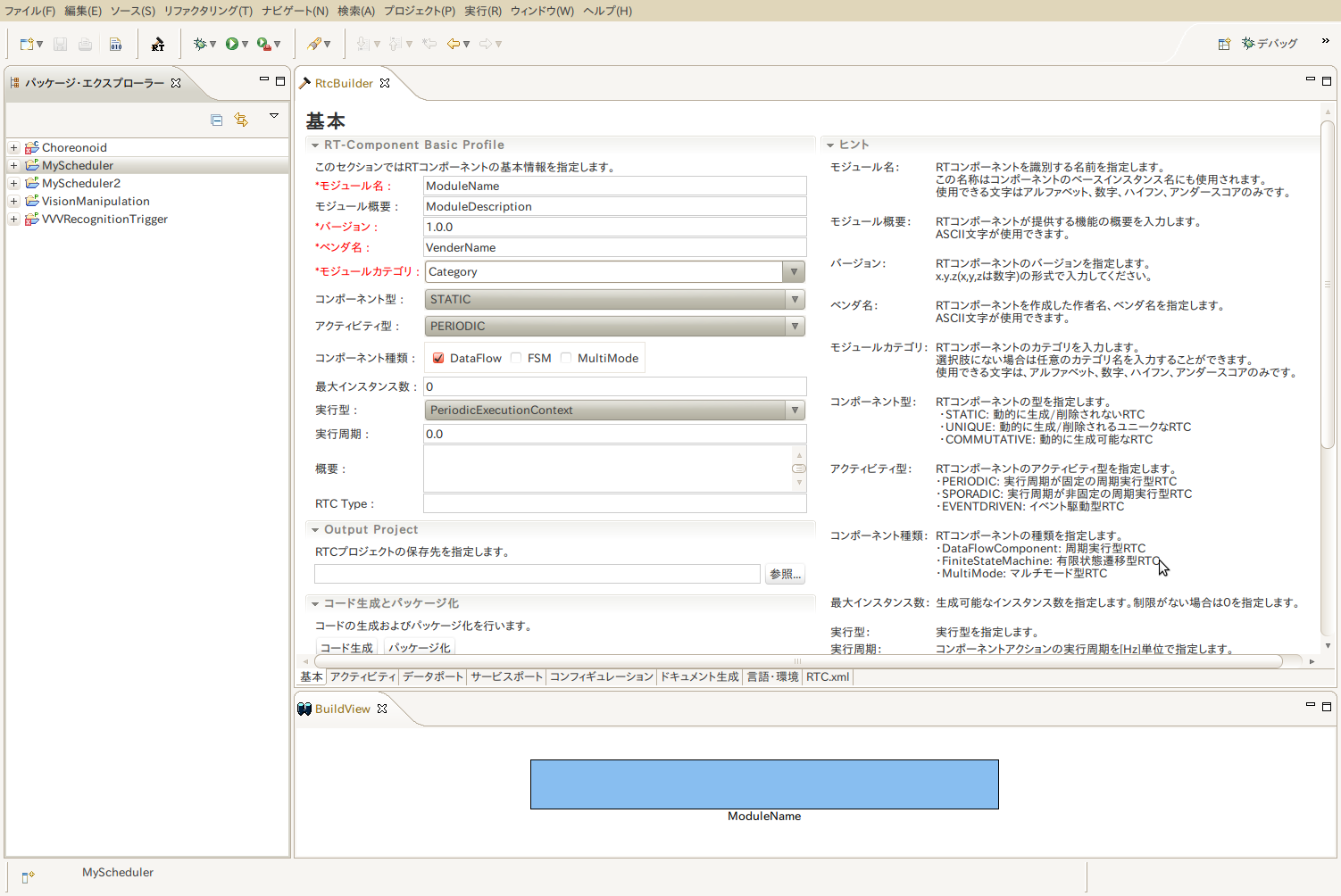Image resolution: width=1341 pixels, height=896 pixels.
Task: Click the Run External Tools icon
Action: [x=263, y=44]
